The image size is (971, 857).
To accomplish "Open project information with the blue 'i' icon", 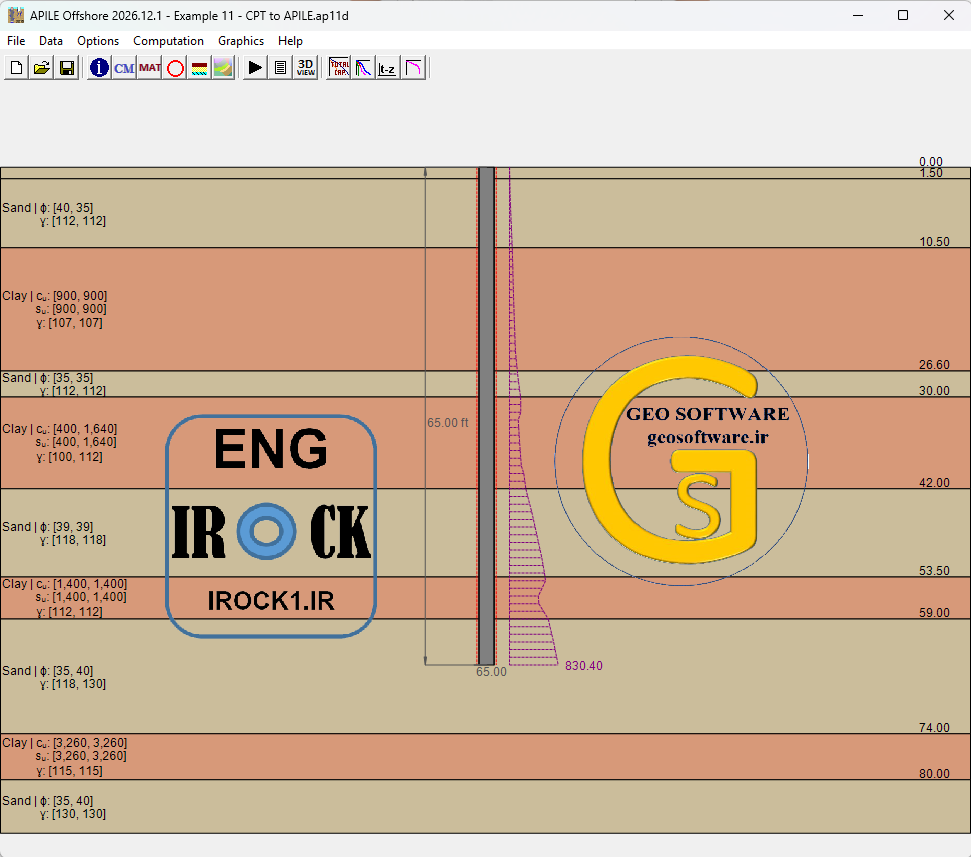I will tap(99, 67).
